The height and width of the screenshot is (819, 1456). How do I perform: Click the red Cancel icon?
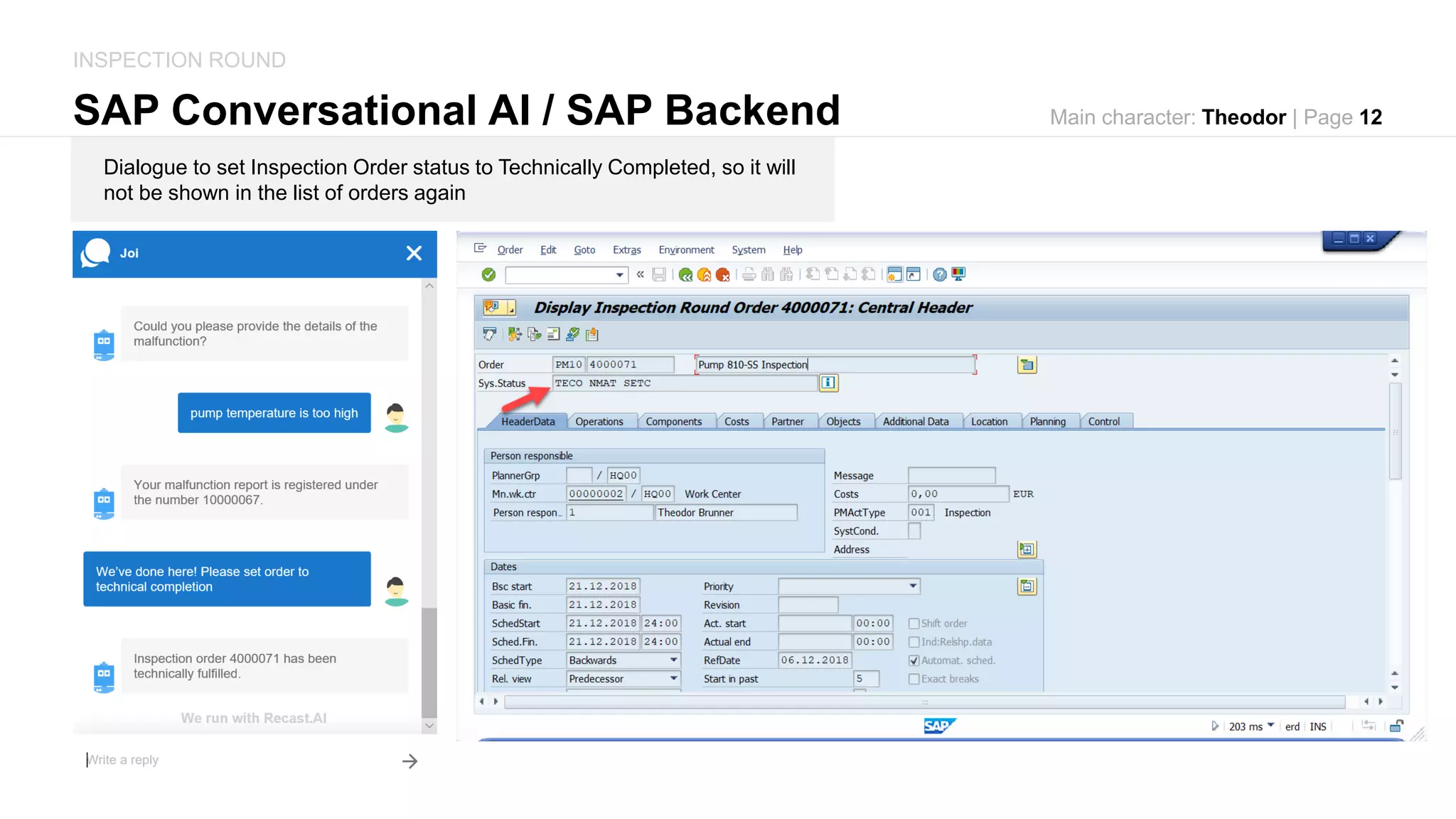(723, 274)
